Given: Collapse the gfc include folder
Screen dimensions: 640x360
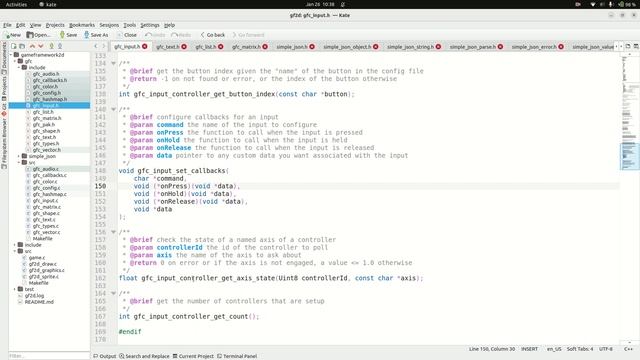Looking at the screenshot, I should point(19,67).
